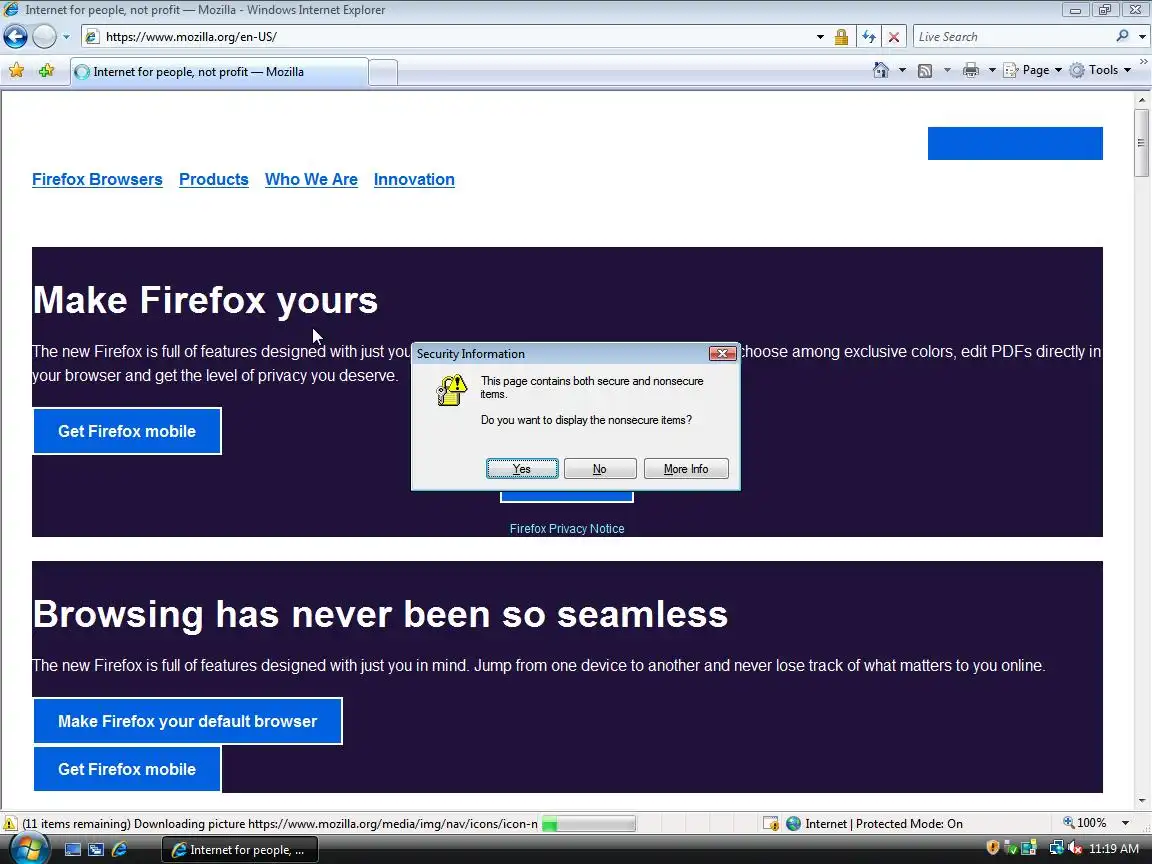Click the solid blue button above the menu

pos(1015,143)
